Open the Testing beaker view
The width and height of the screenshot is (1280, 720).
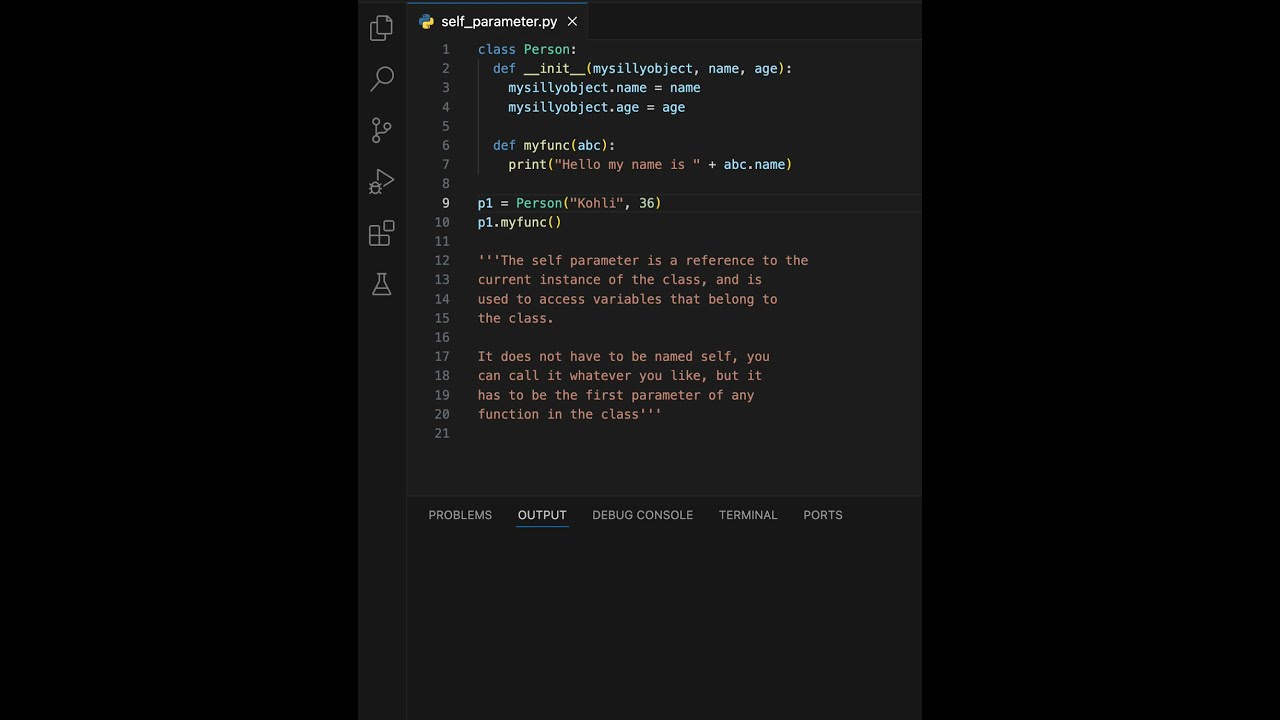point(381,284)
